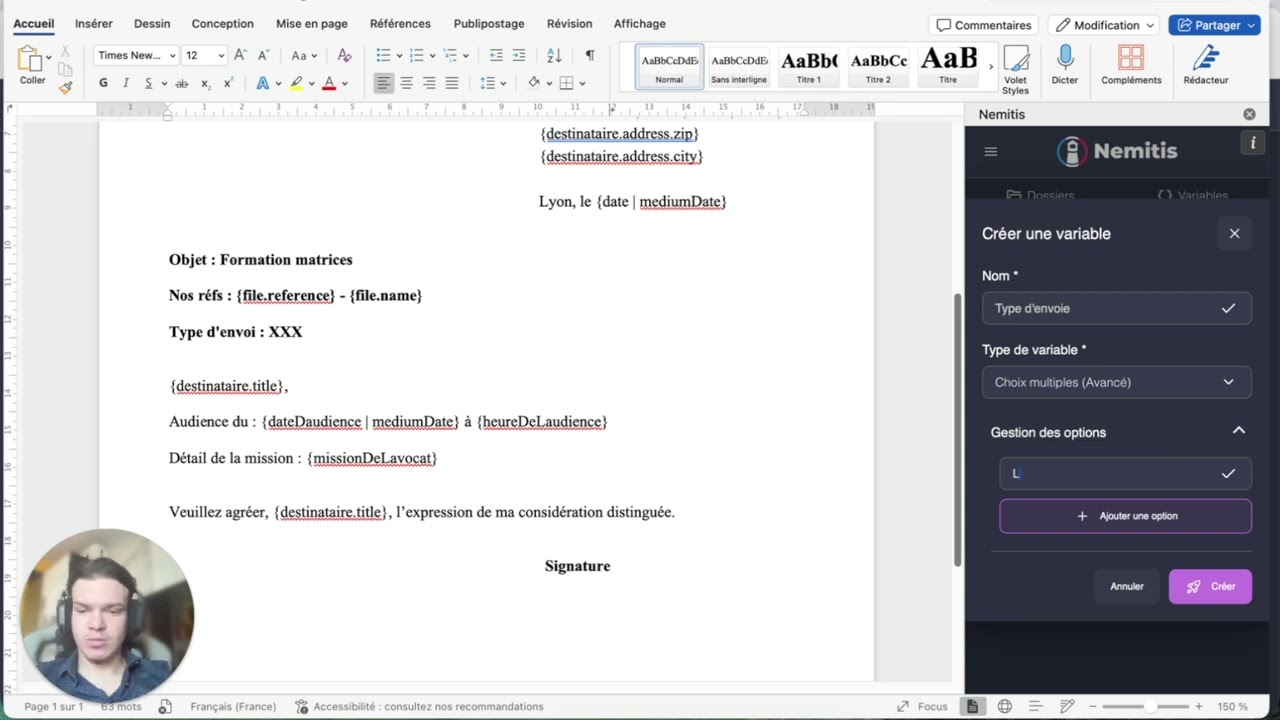Viewport: 1280px width, 720px height.
Task: Switch to the Insérer tab
Action: (x=94, y=23)
